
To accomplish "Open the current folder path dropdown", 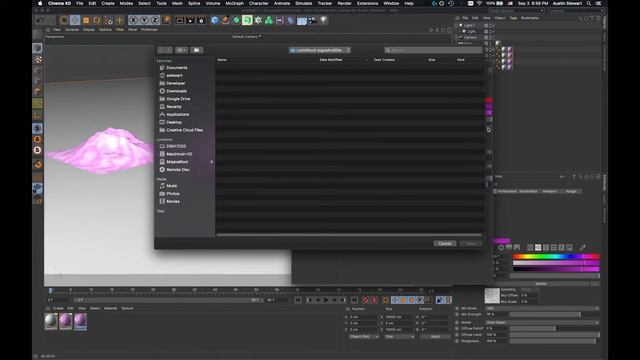I will (320, 50).
